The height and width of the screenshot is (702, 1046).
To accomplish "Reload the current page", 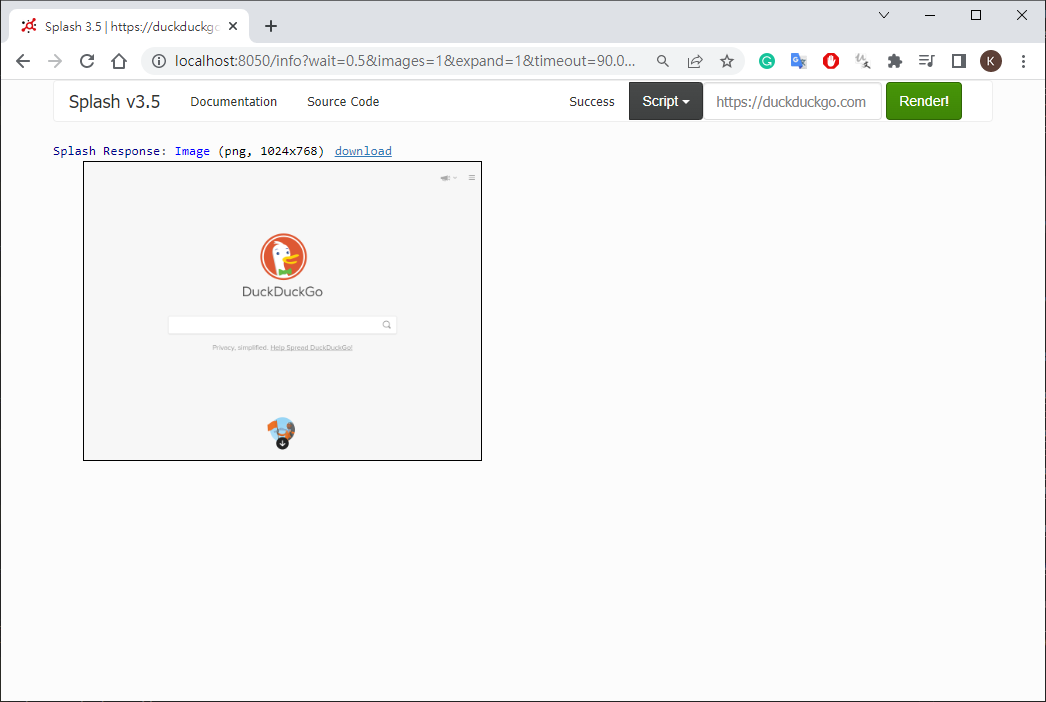I will (x=87, y=61).
